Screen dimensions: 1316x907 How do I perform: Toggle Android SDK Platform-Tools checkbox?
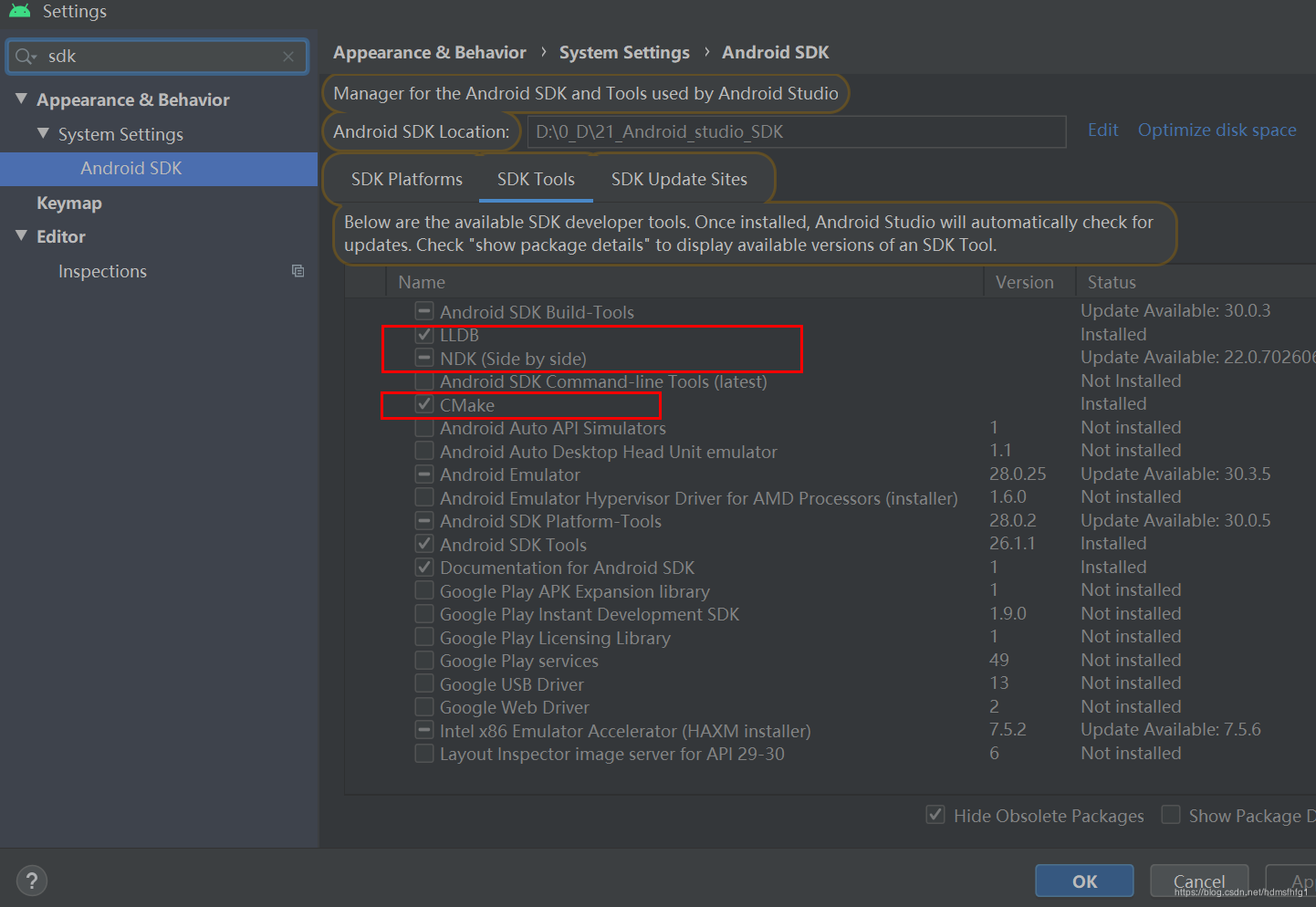pos(424,521)
